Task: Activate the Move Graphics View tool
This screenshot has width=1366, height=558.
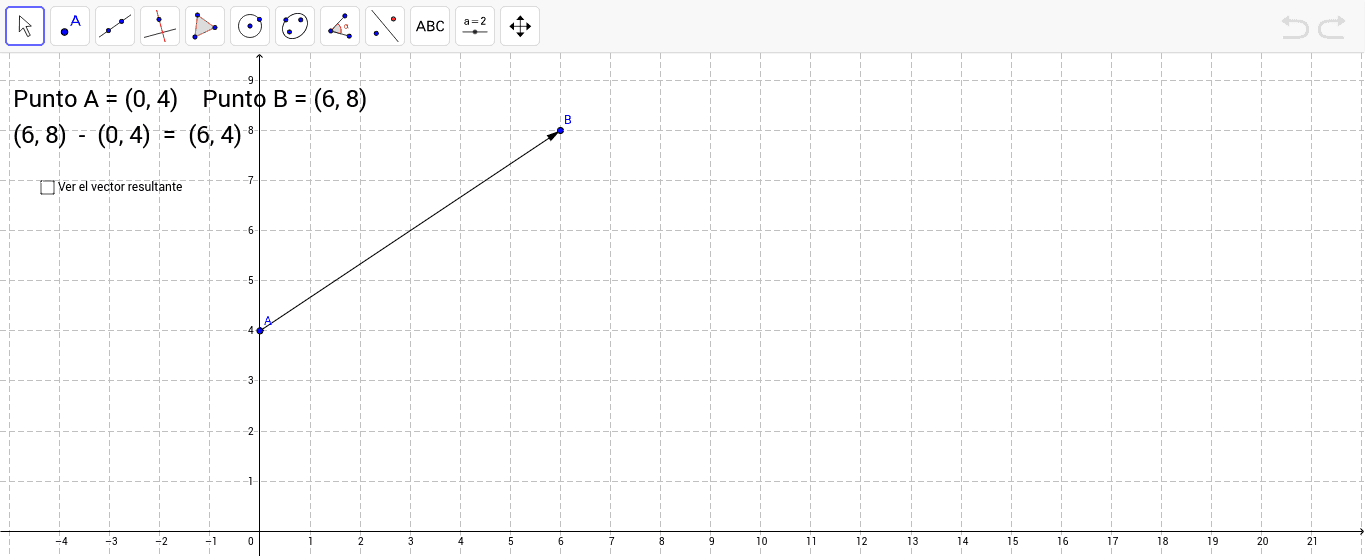Action: pos(520,26)
